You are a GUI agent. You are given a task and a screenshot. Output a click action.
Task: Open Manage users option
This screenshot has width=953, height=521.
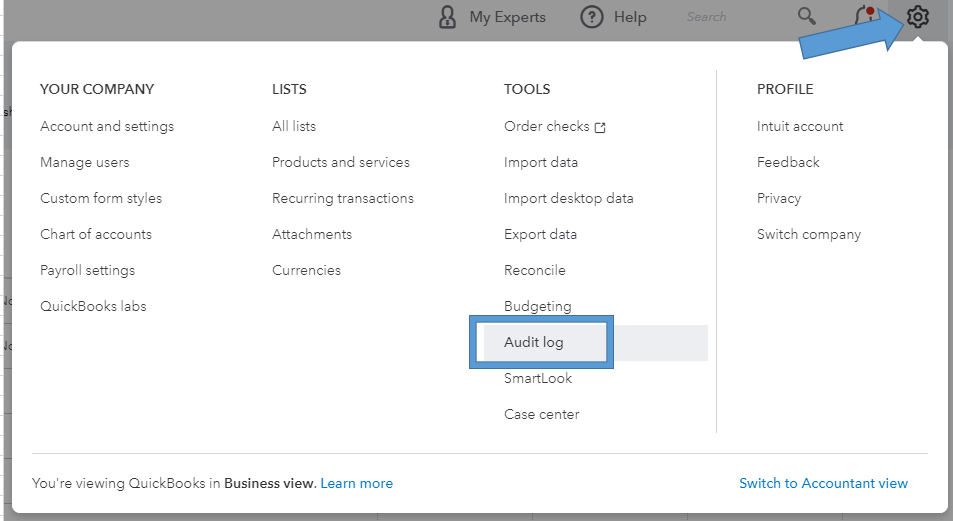[85, 162]
